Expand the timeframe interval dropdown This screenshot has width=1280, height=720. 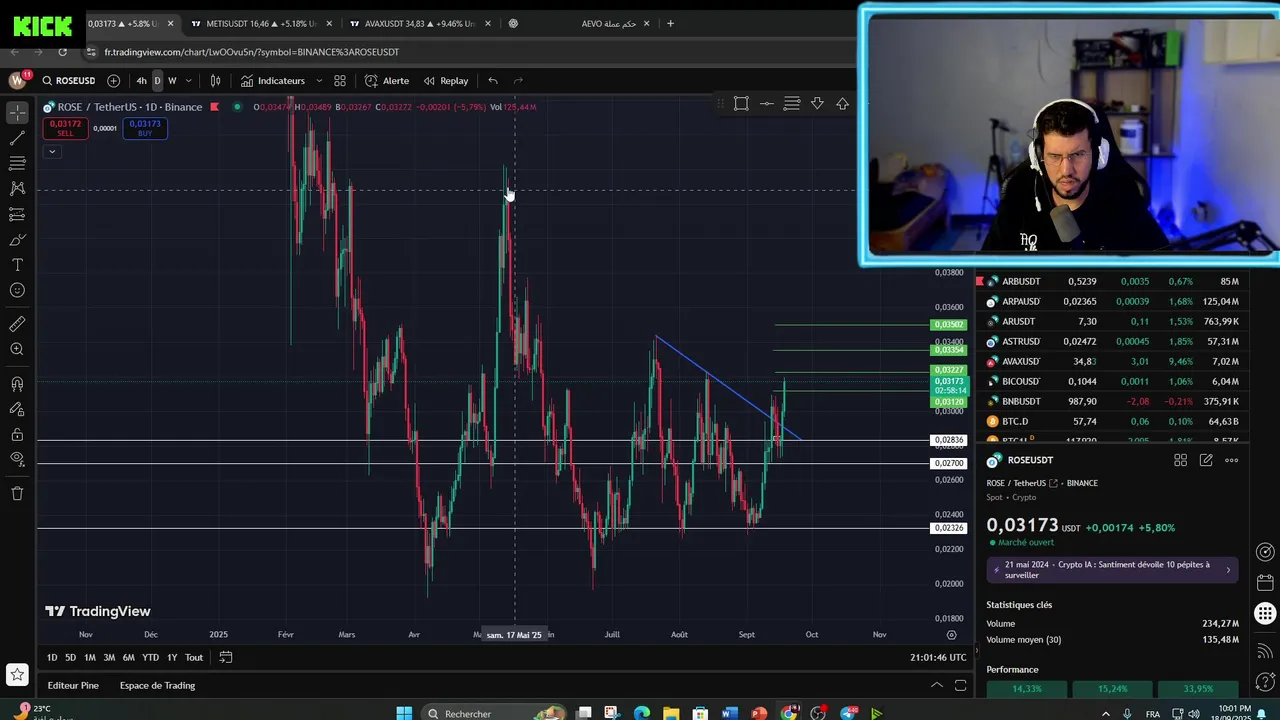[x=188, y=81]
